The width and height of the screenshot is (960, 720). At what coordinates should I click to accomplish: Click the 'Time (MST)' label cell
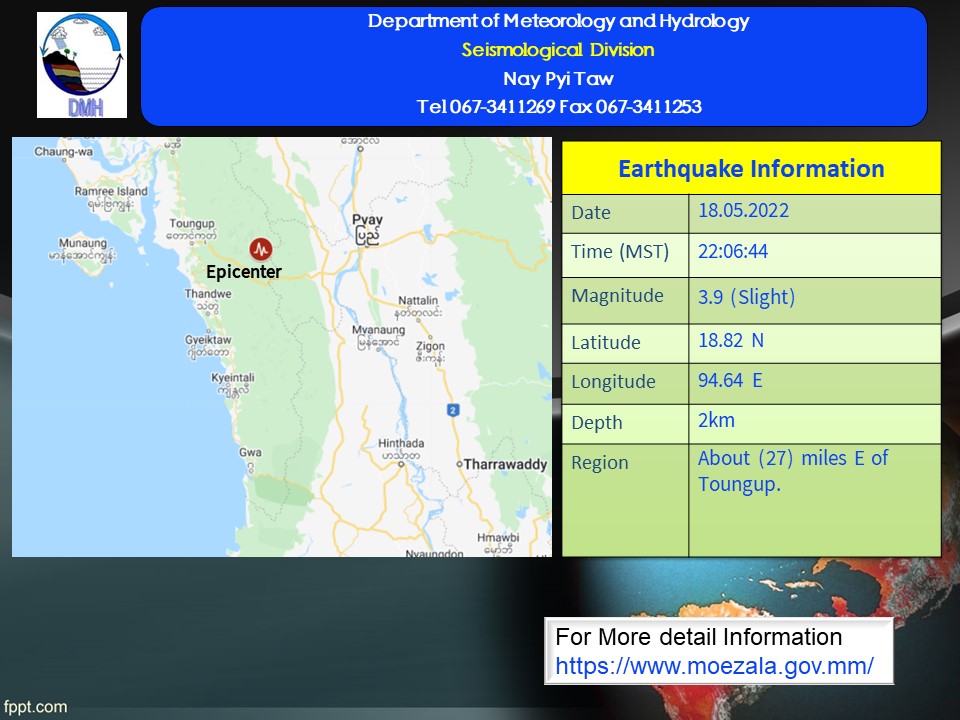coord(625,255)
